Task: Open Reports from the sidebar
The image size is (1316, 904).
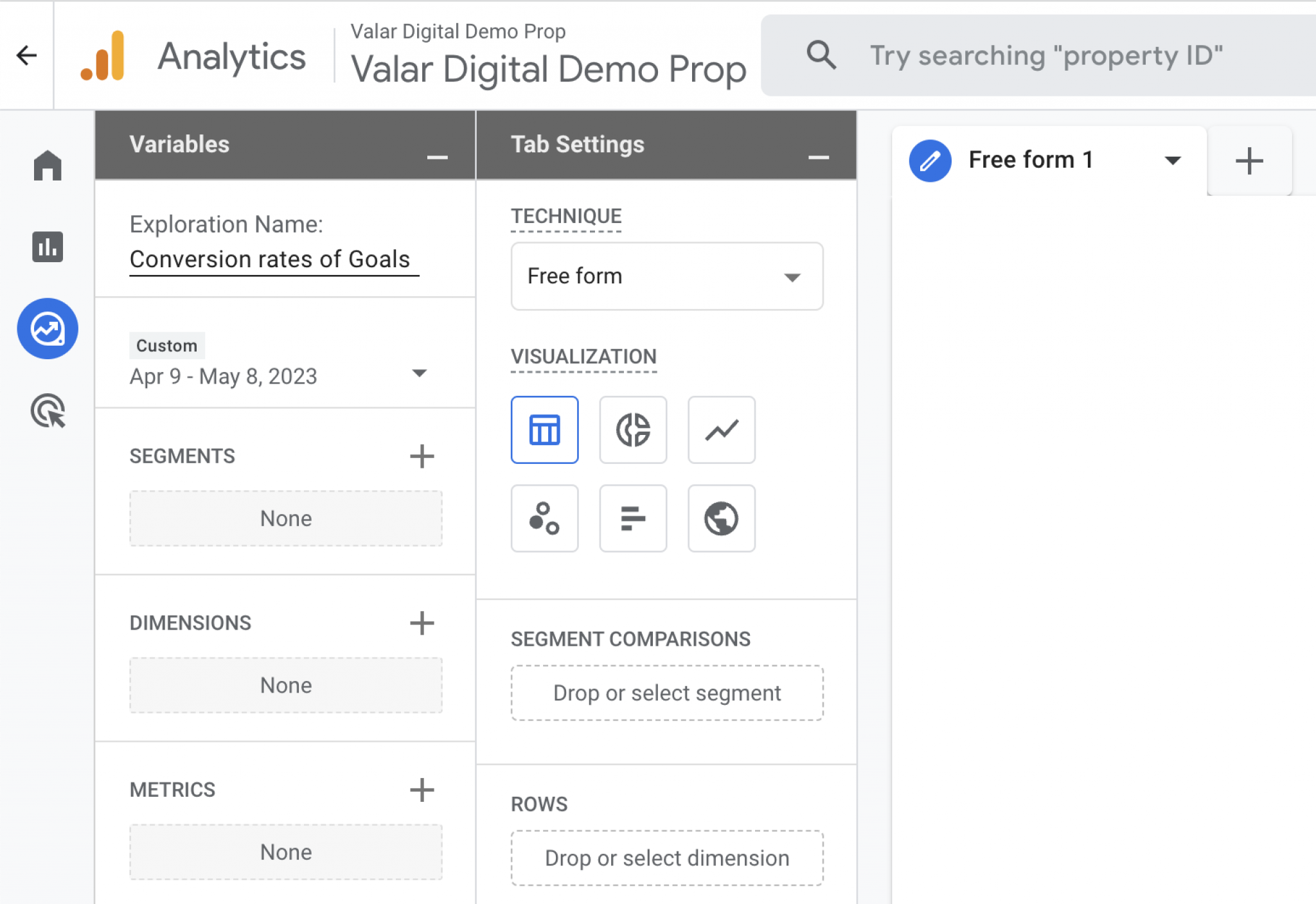Action: click(x=48, y=247)
